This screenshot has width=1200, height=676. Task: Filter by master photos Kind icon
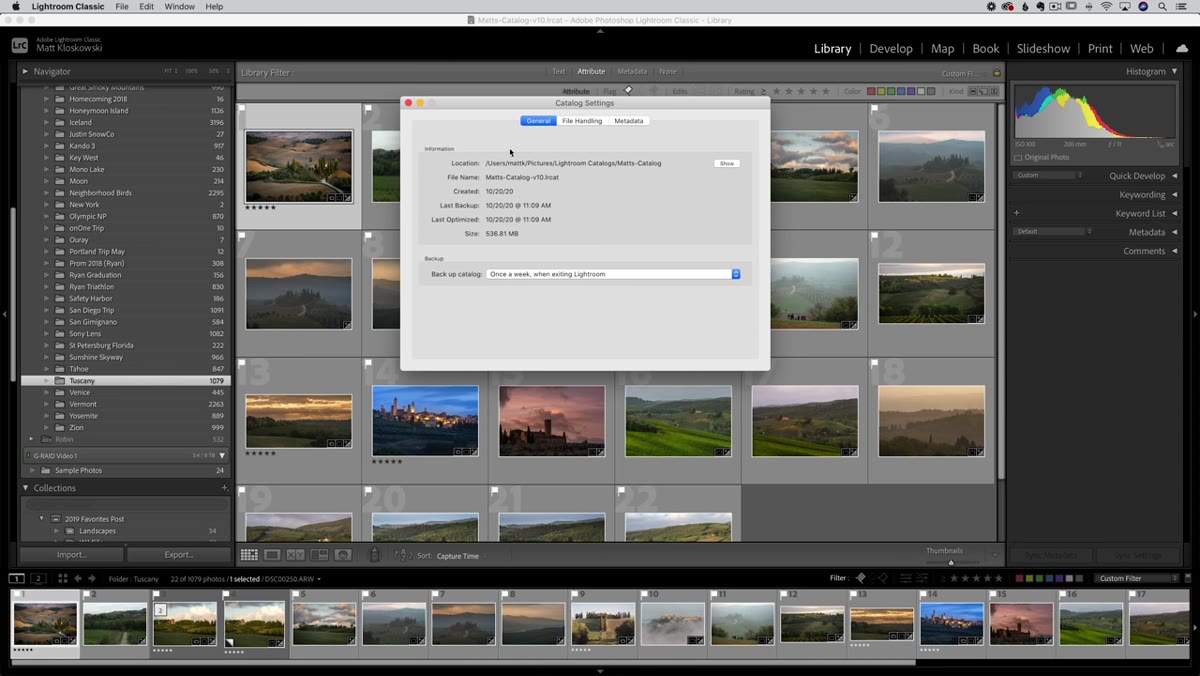click(975, 91)
